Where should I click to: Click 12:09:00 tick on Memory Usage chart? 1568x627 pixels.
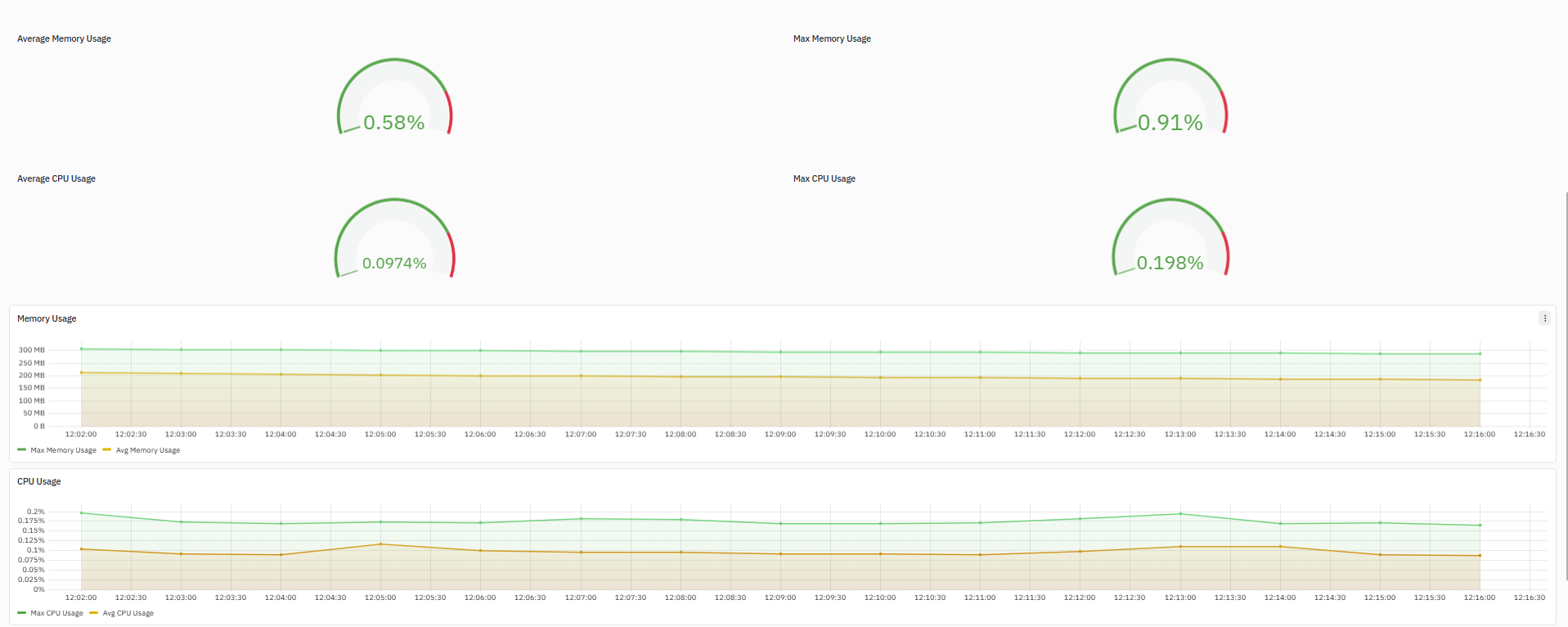click(780, 435)
